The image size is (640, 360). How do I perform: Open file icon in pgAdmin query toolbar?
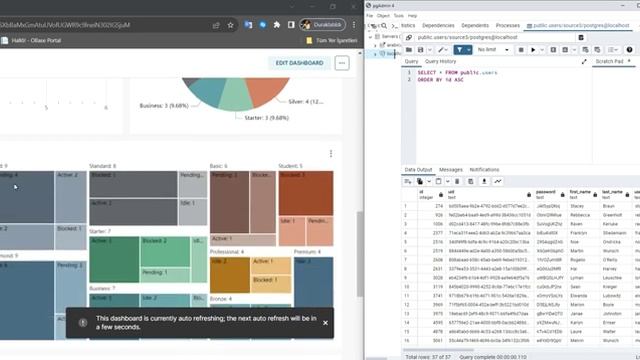point(409,50)
